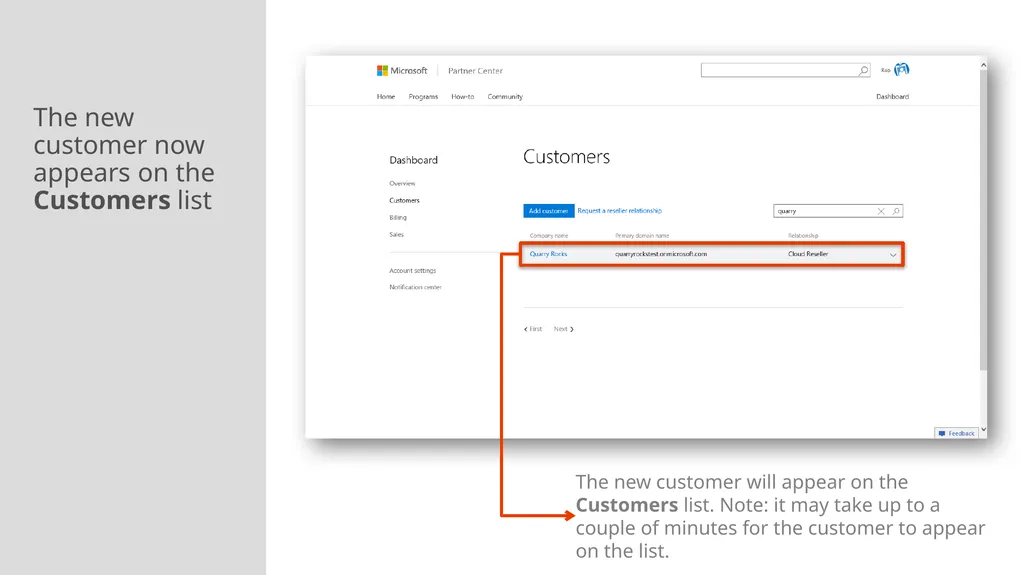The image size is (1024, 575).
Task: Open the user profile avatar icon
Action: point(902,69)
